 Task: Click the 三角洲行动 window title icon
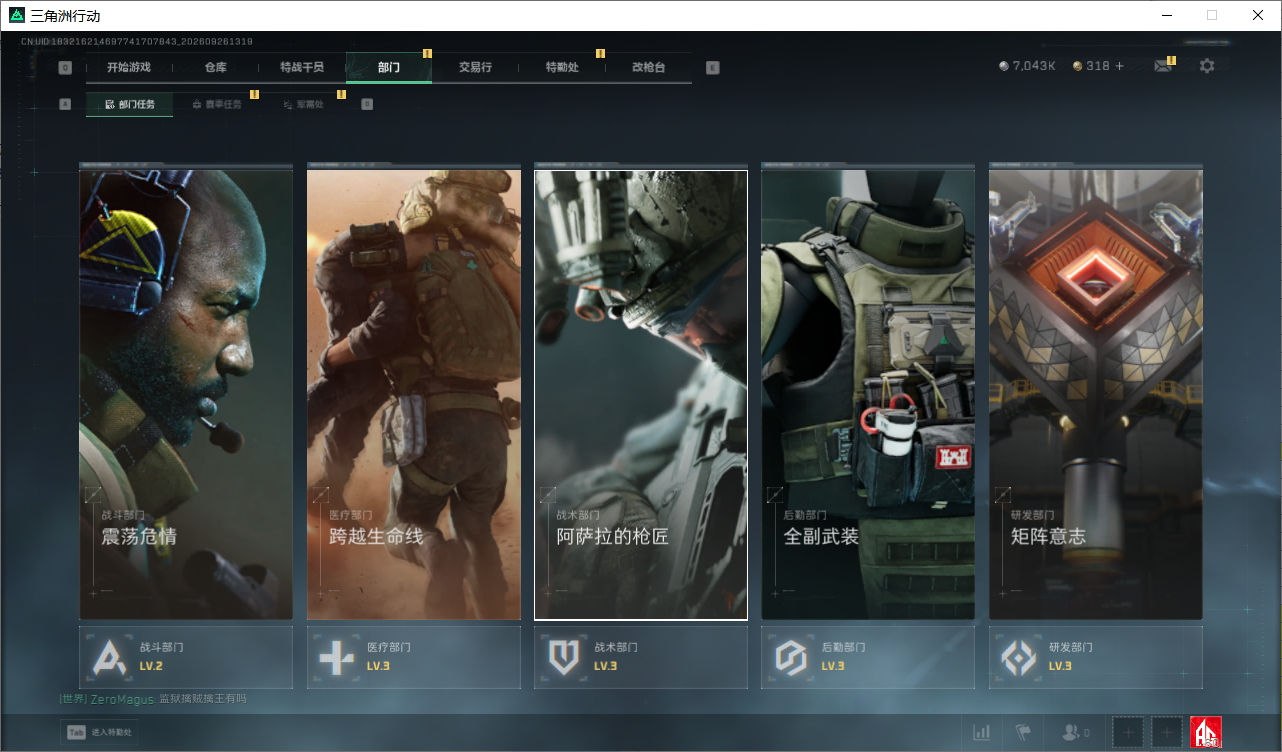16,15
